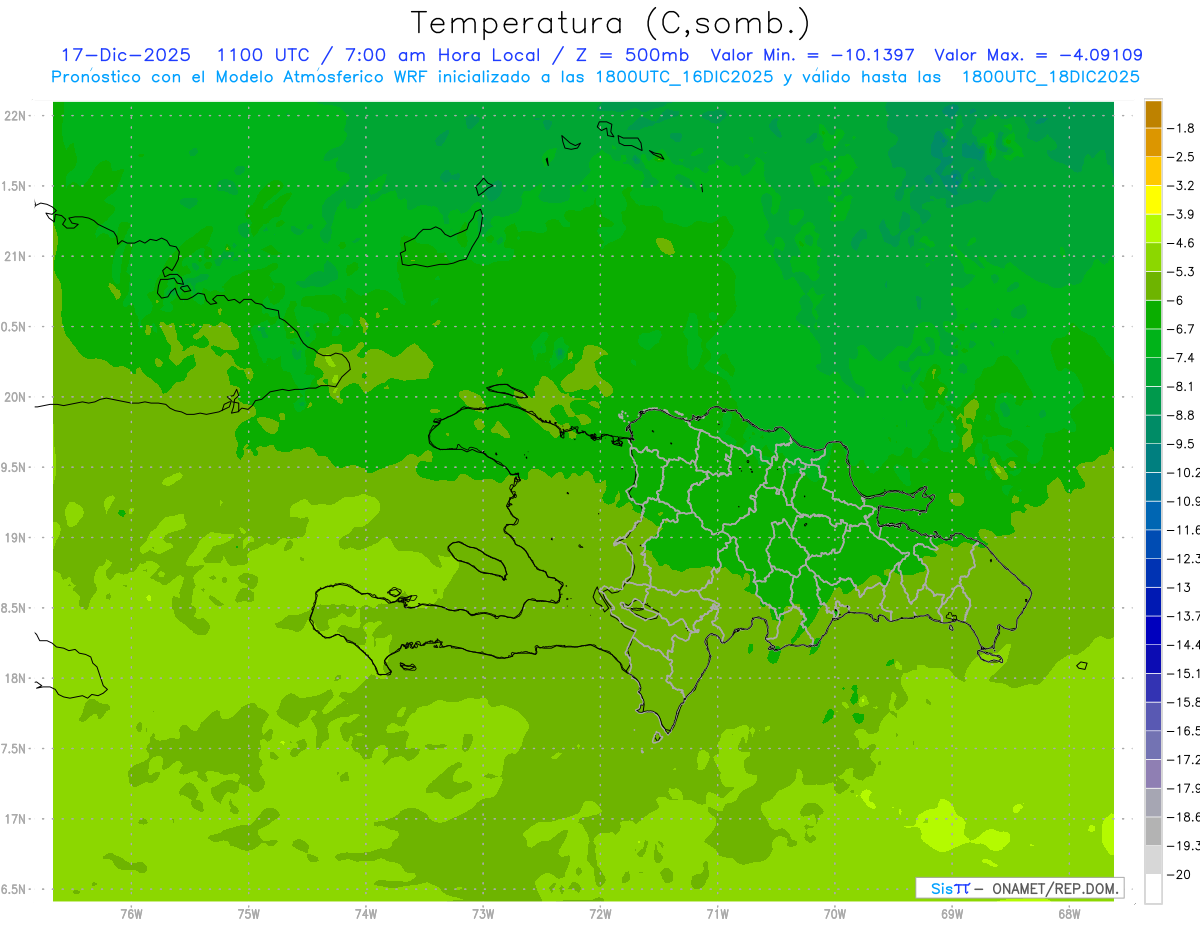Click the 'Valor Max. = -4.09109' text
This screenshot has width=1200, height=927.
pos(1038,55)
